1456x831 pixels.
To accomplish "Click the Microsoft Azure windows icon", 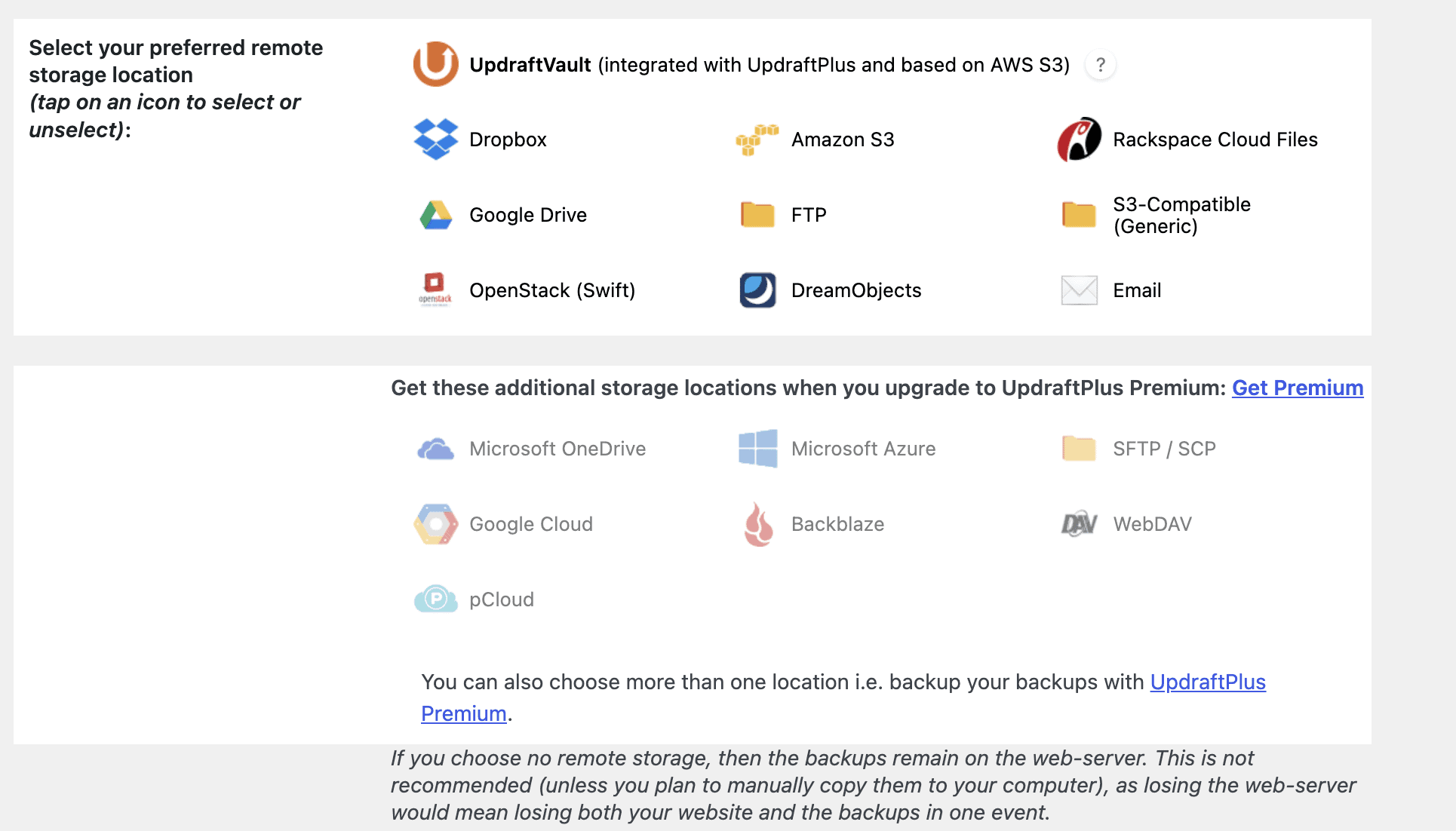I will 757,449.
